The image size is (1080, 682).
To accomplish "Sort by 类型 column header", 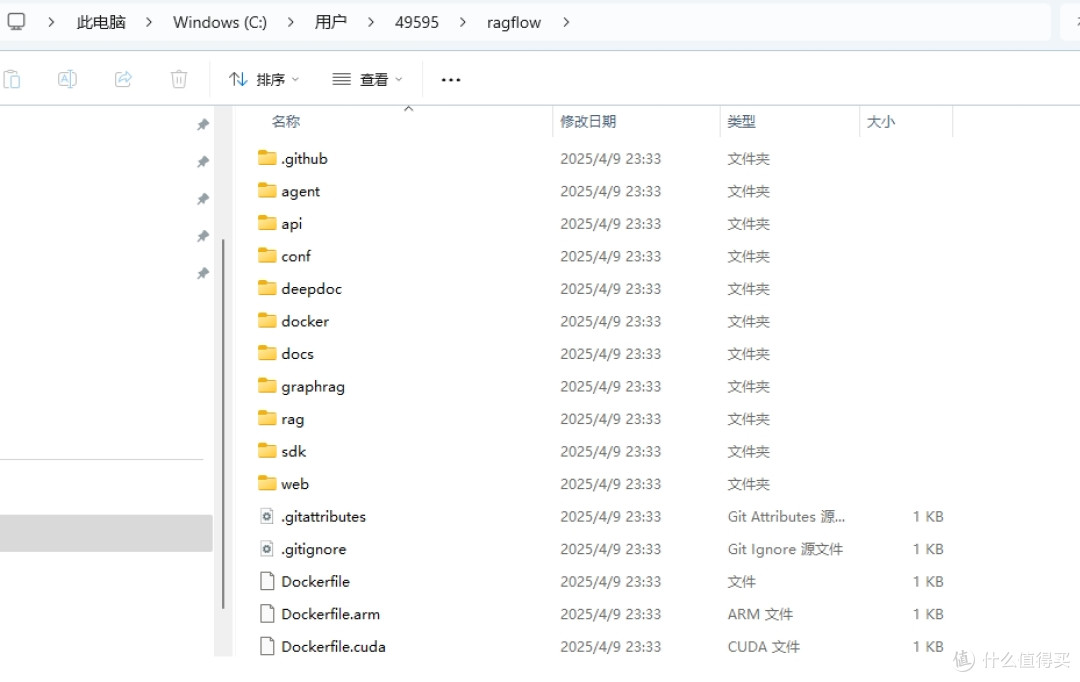I will pyautogui.click(x=742, y=122).
